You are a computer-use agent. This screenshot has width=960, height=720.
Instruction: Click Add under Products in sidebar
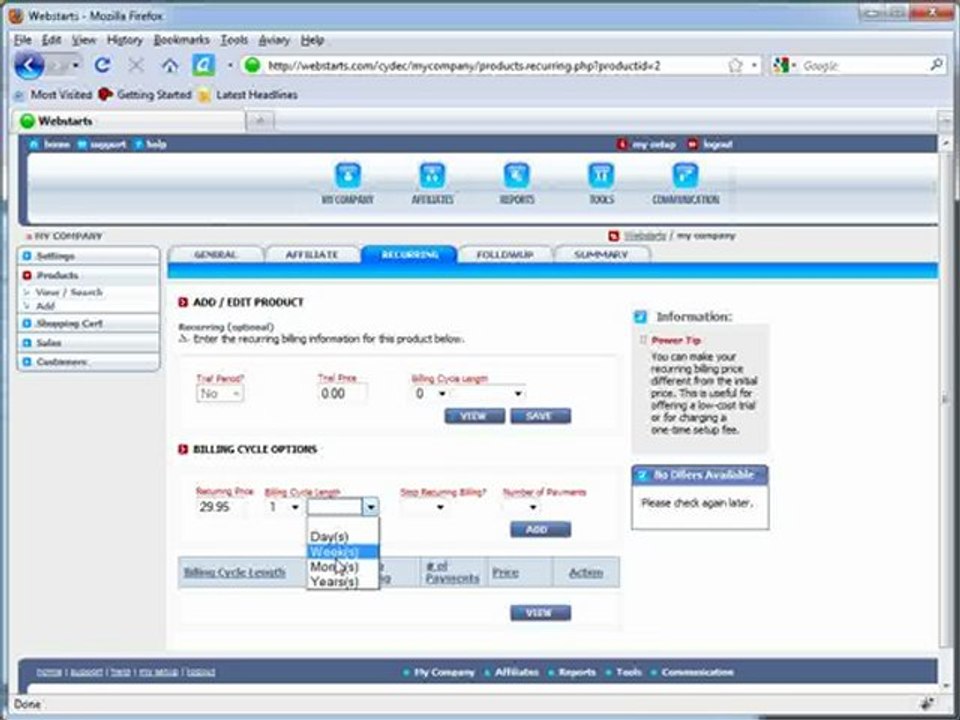coord(45,306)
